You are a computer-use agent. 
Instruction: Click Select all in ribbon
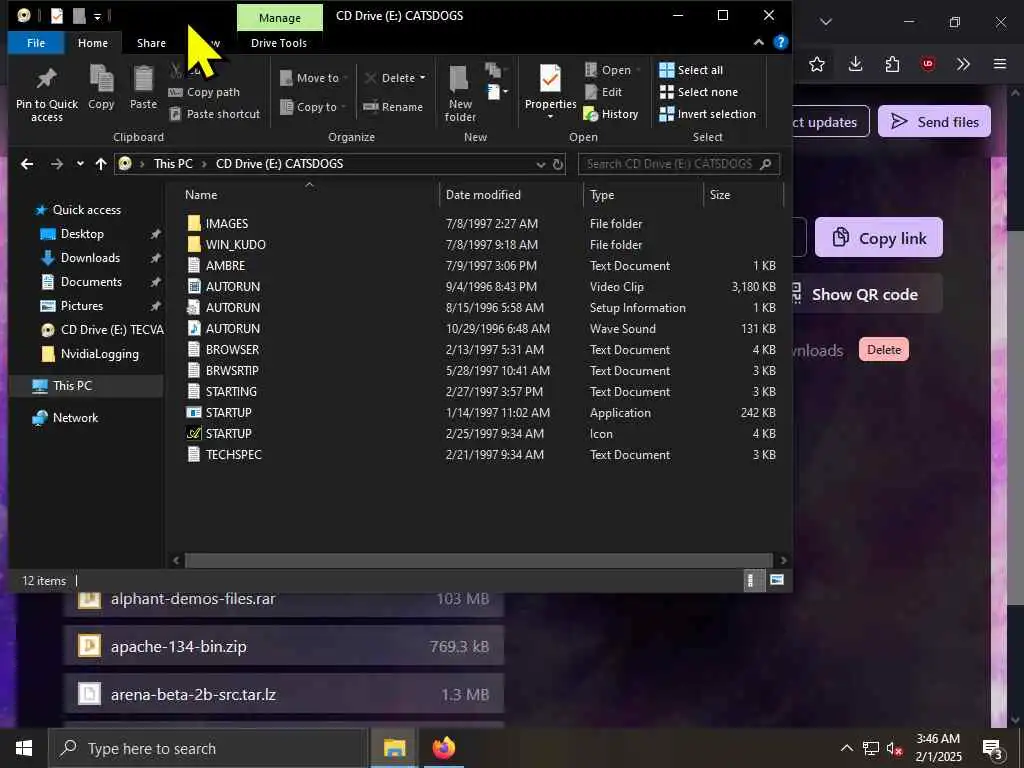pyautogui.click(x=691, y=70)
